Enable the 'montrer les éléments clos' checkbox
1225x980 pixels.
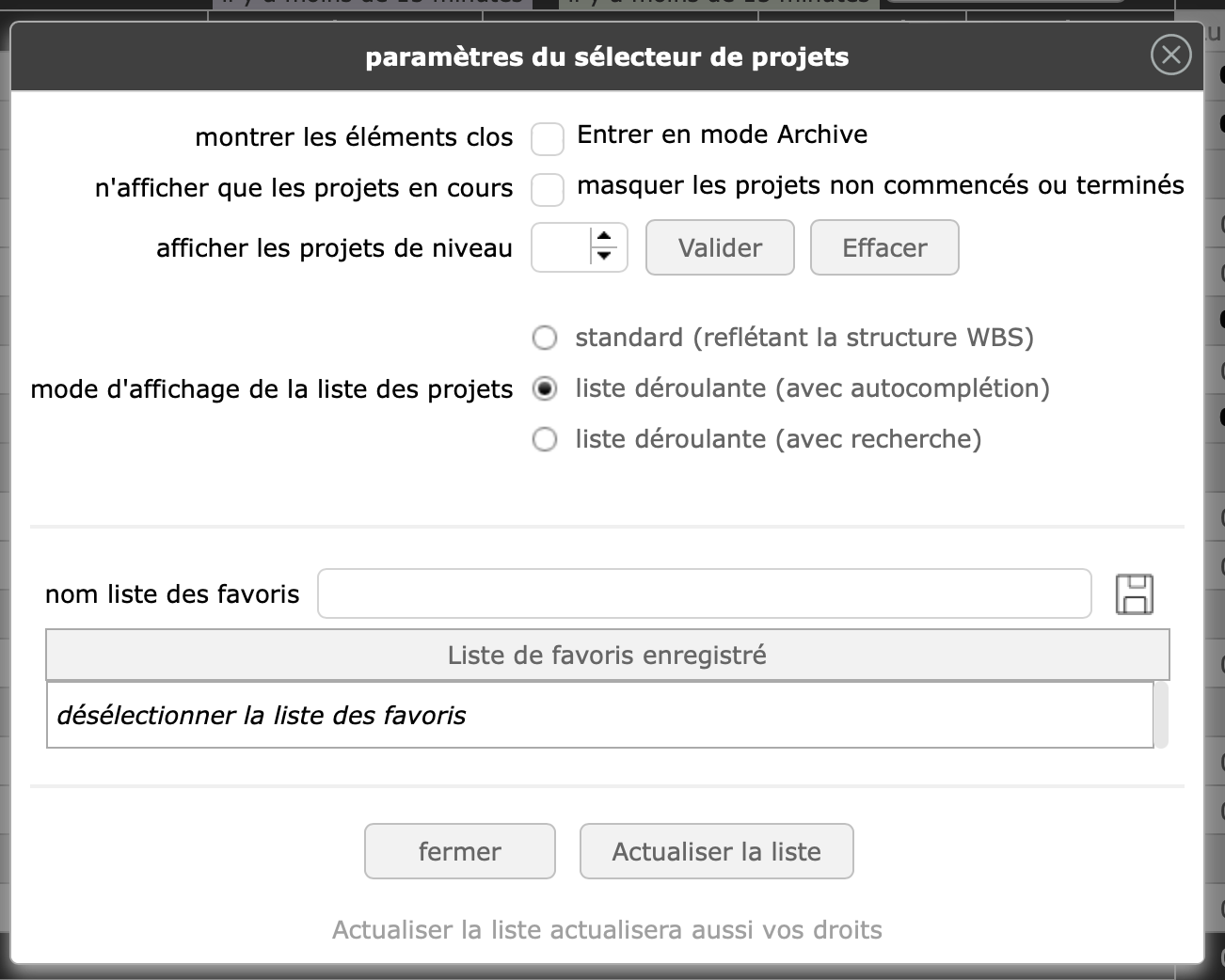548,138
